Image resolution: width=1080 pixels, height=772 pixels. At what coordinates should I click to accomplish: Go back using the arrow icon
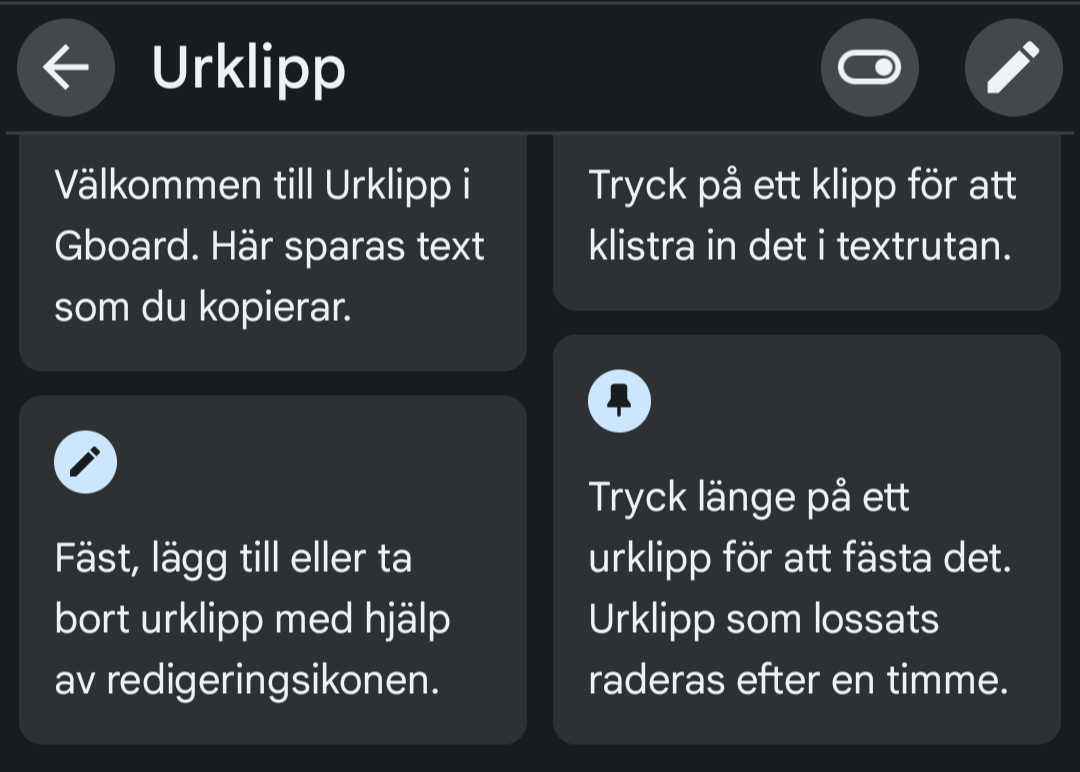65,67
